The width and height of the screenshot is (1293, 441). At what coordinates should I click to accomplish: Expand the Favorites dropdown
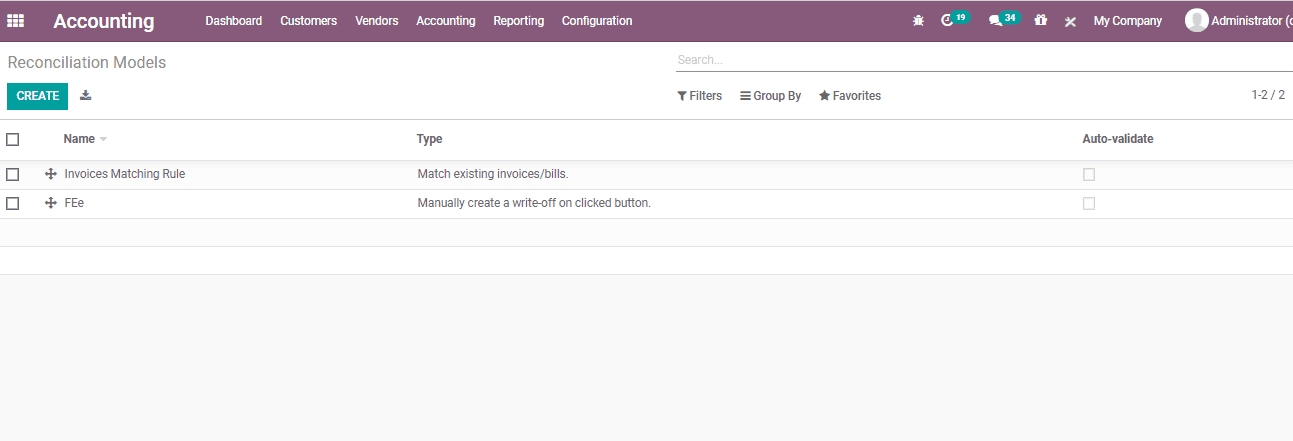click(849, 96)
